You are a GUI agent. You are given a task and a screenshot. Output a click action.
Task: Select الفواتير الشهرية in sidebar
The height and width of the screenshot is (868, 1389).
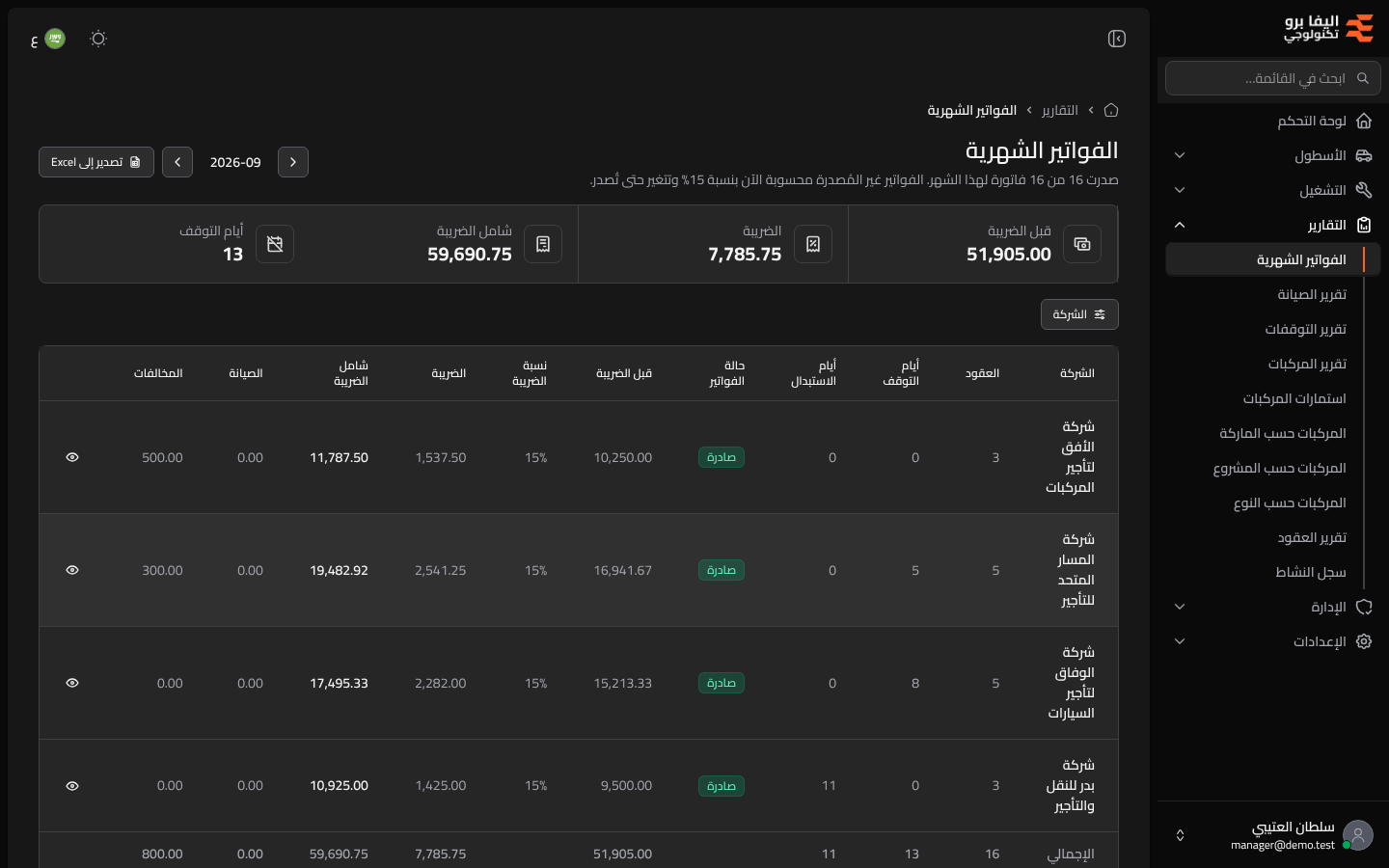tap(1273, 259)
